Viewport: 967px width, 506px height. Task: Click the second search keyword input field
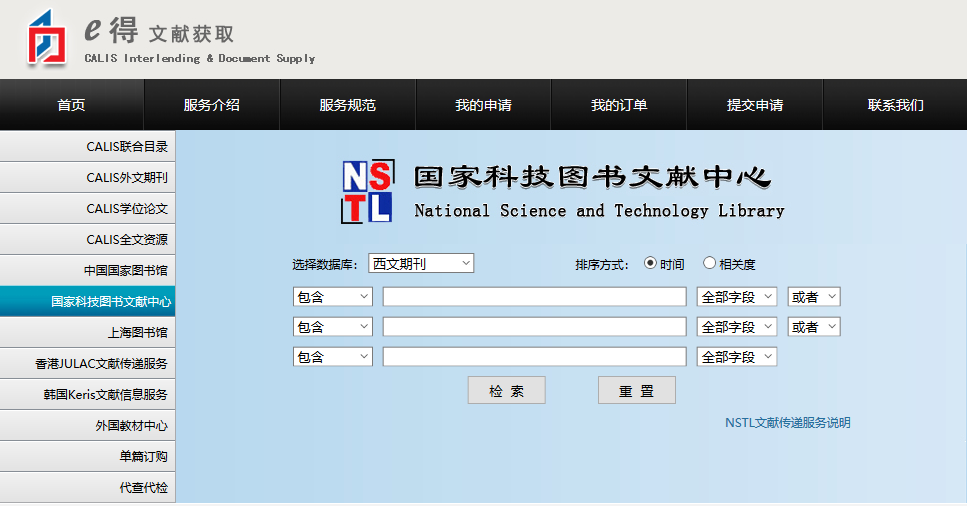coord(535,326)
